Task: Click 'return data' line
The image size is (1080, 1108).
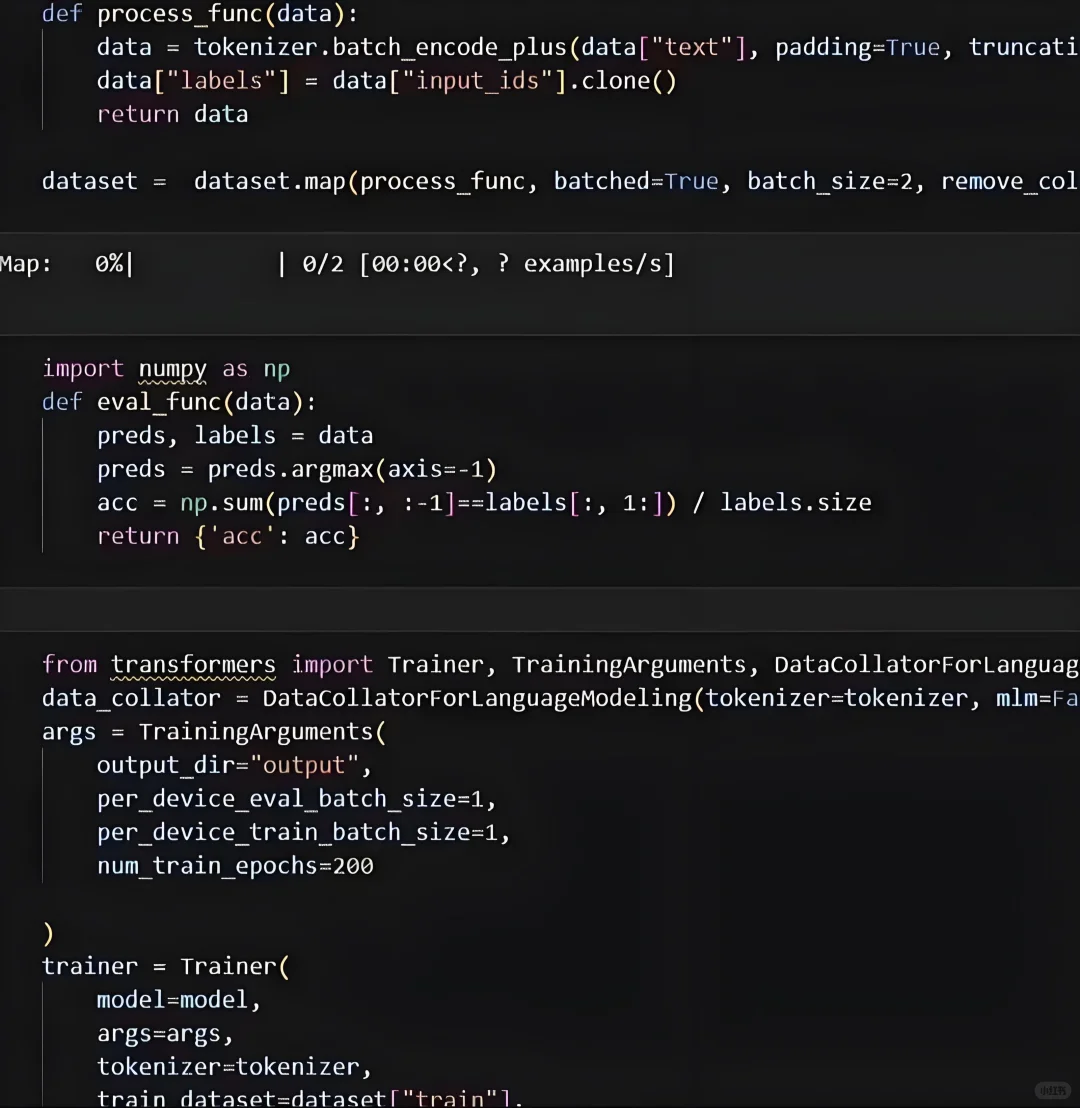Action: coord(172,114)
